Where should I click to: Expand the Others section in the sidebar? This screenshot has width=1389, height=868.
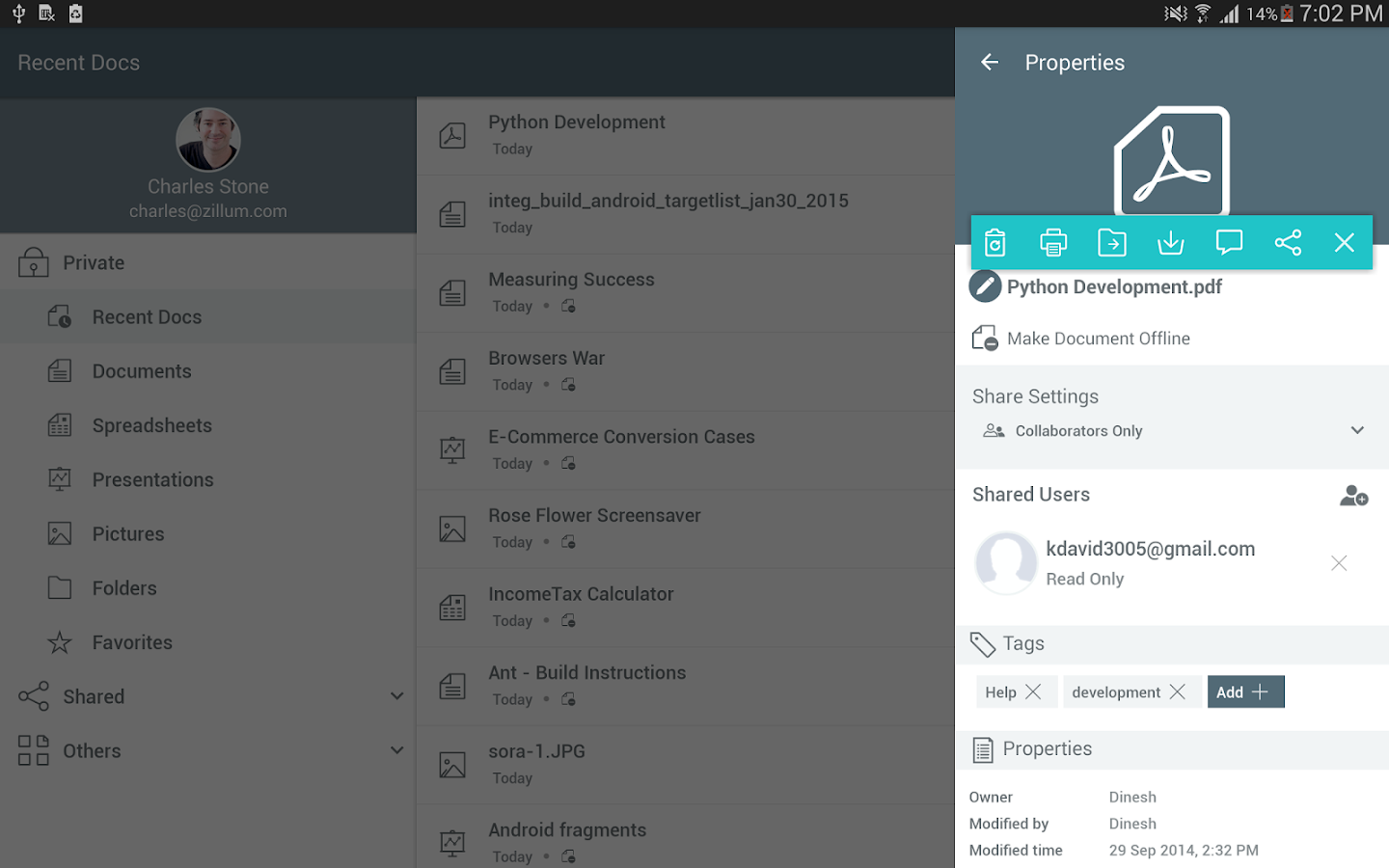(396, 750)
